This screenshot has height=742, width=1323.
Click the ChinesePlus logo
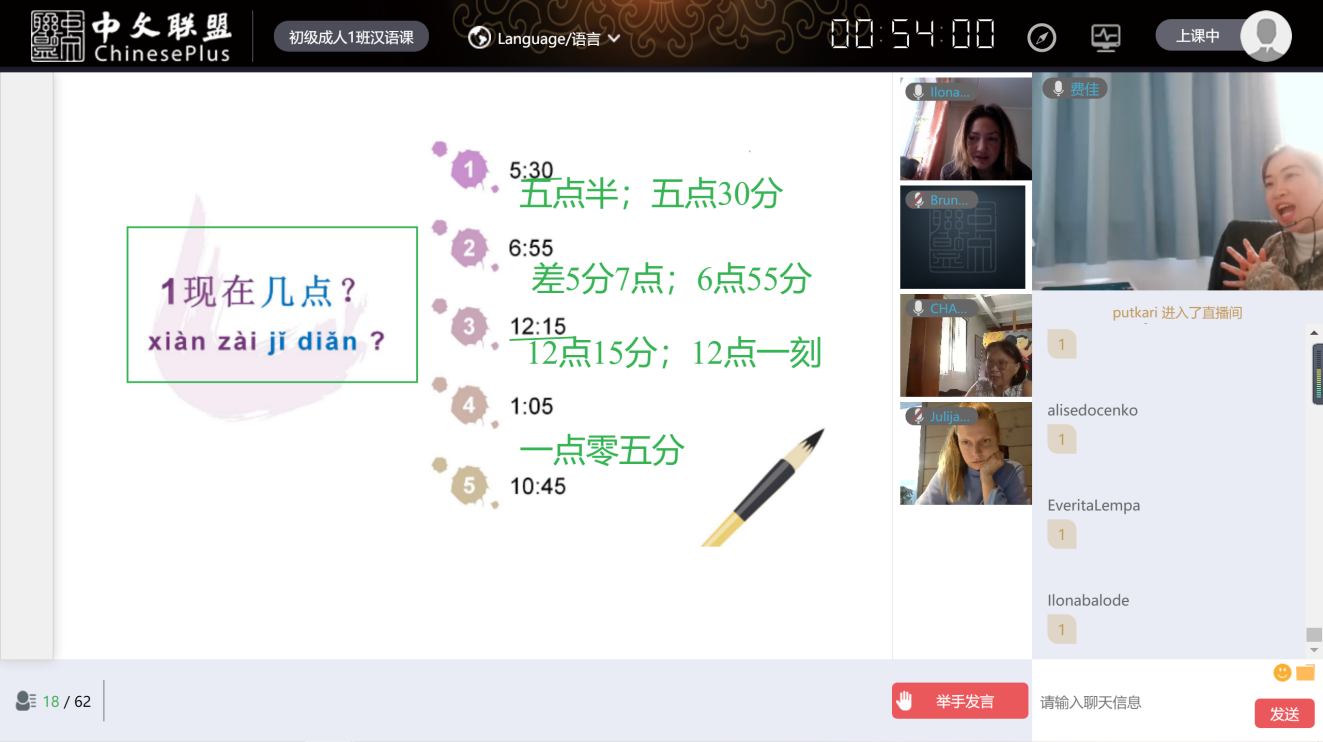[131, 37]
